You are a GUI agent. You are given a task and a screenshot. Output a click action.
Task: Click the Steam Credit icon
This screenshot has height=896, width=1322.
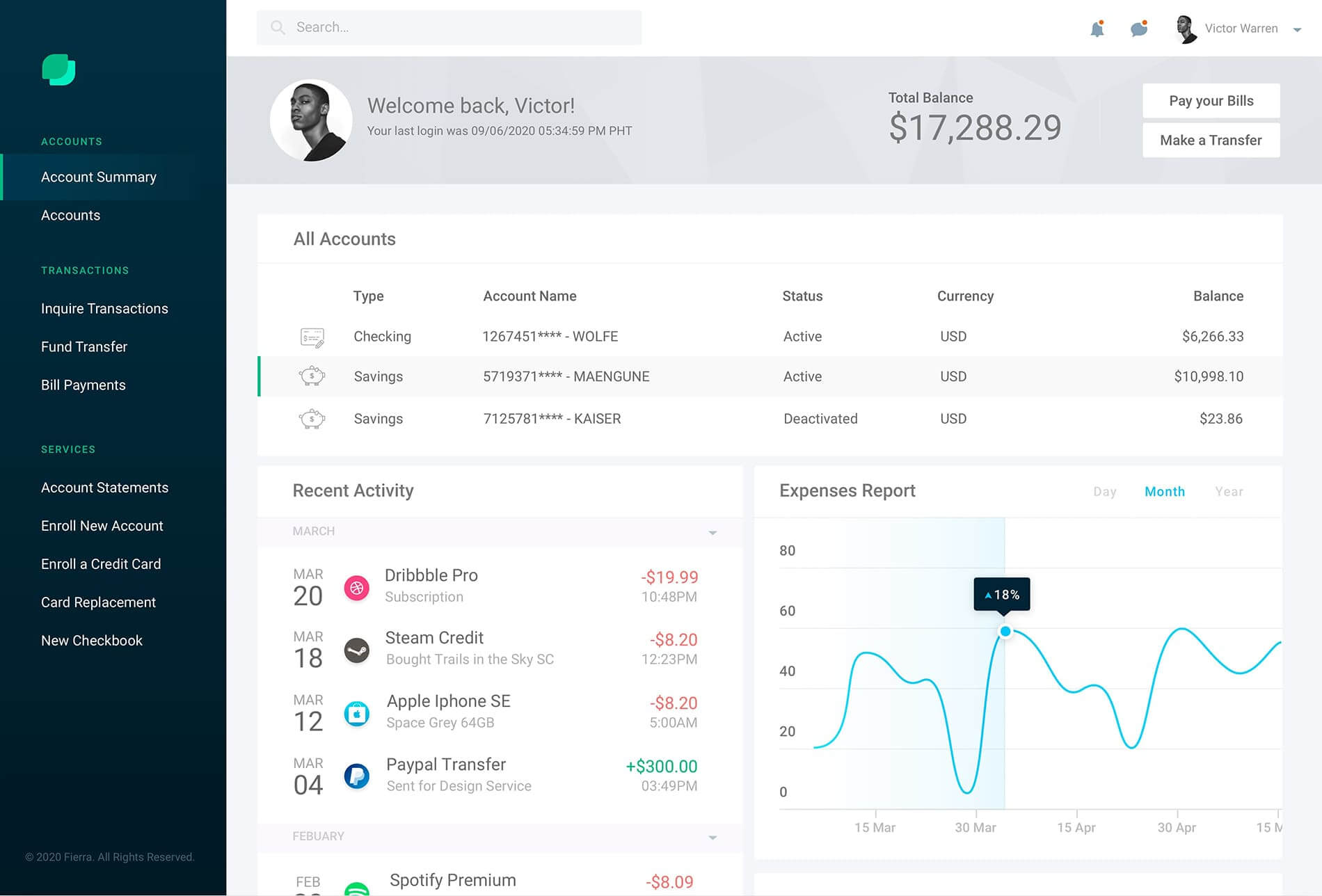coord(357,650)
